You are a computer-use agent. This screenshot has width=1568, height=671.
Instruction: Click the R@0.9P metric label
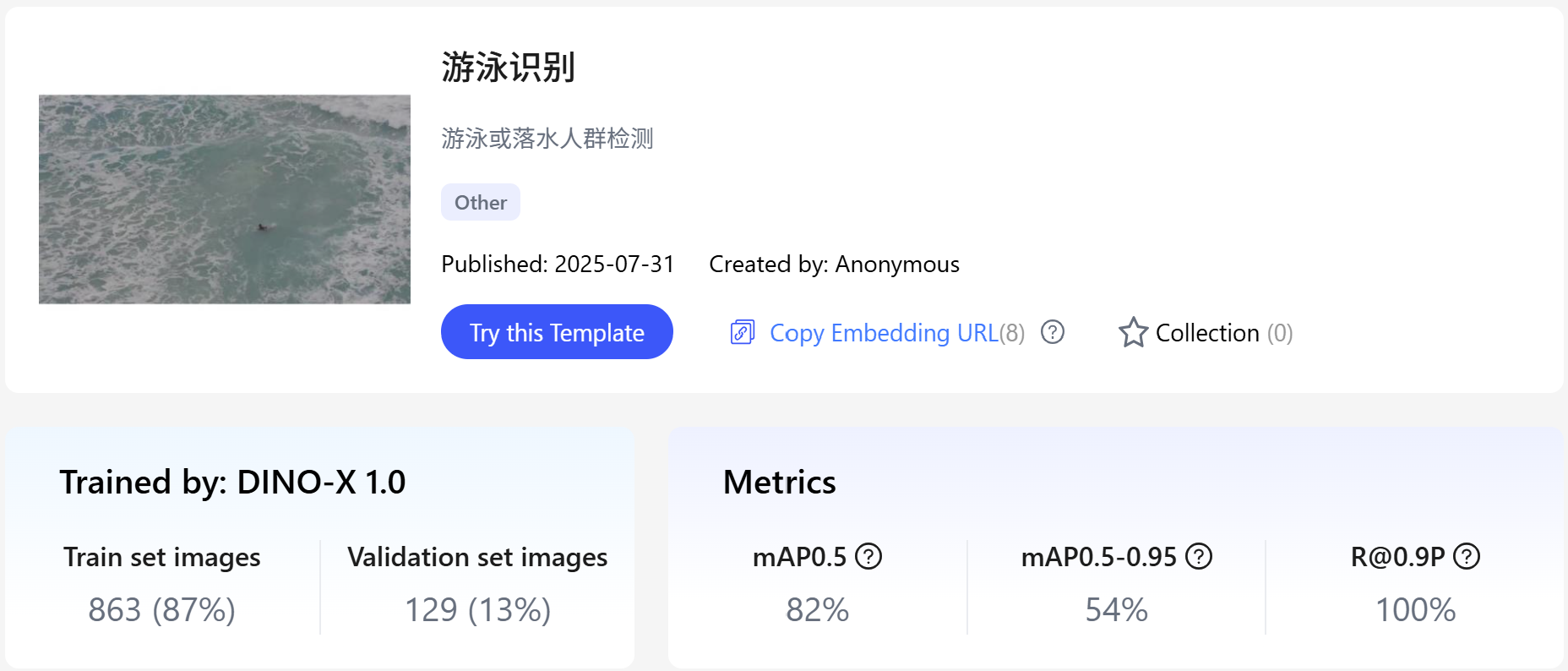point(1397,557)
